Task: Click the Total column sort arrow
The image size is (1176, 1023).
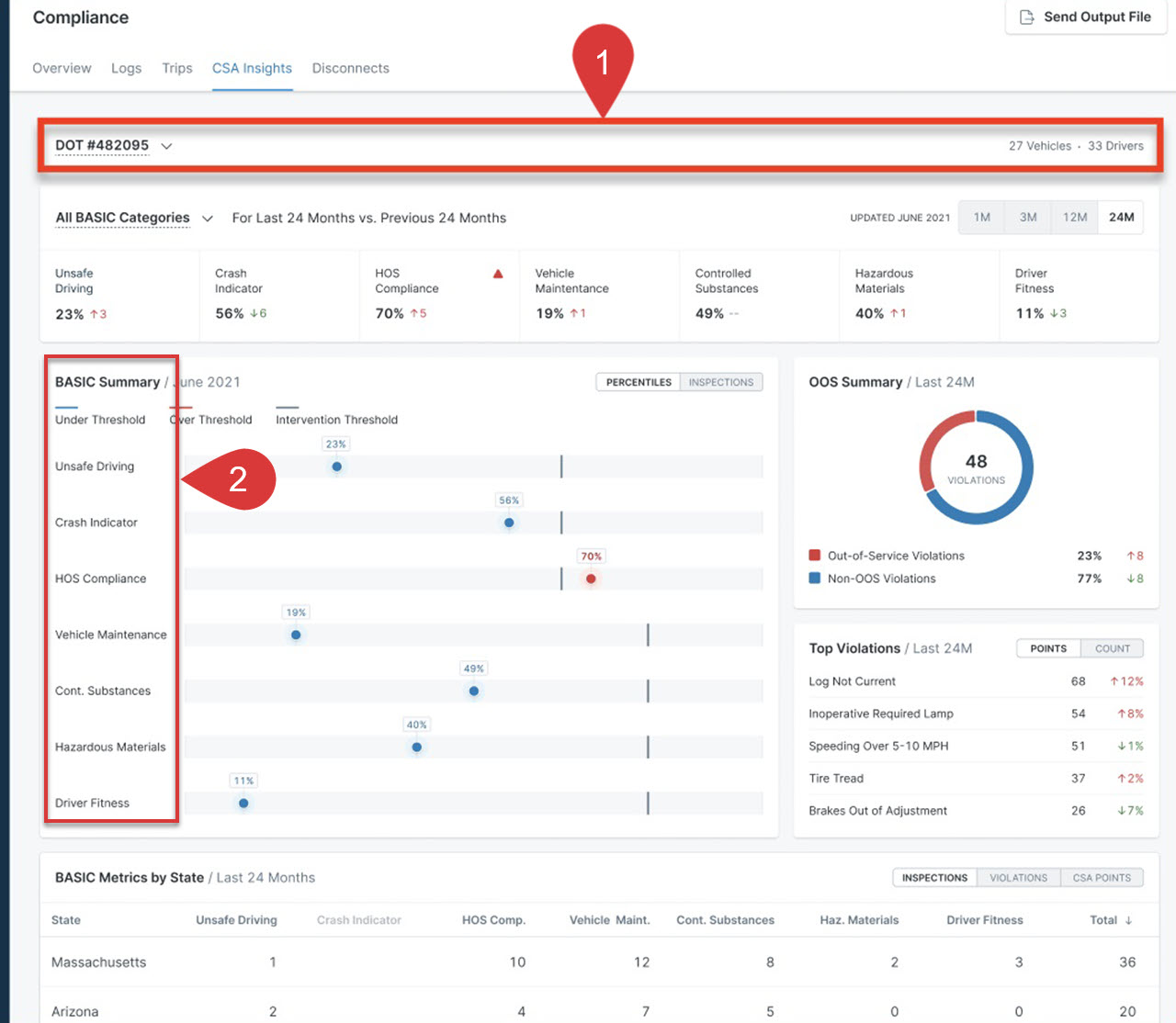Action: click(1129, 920)
